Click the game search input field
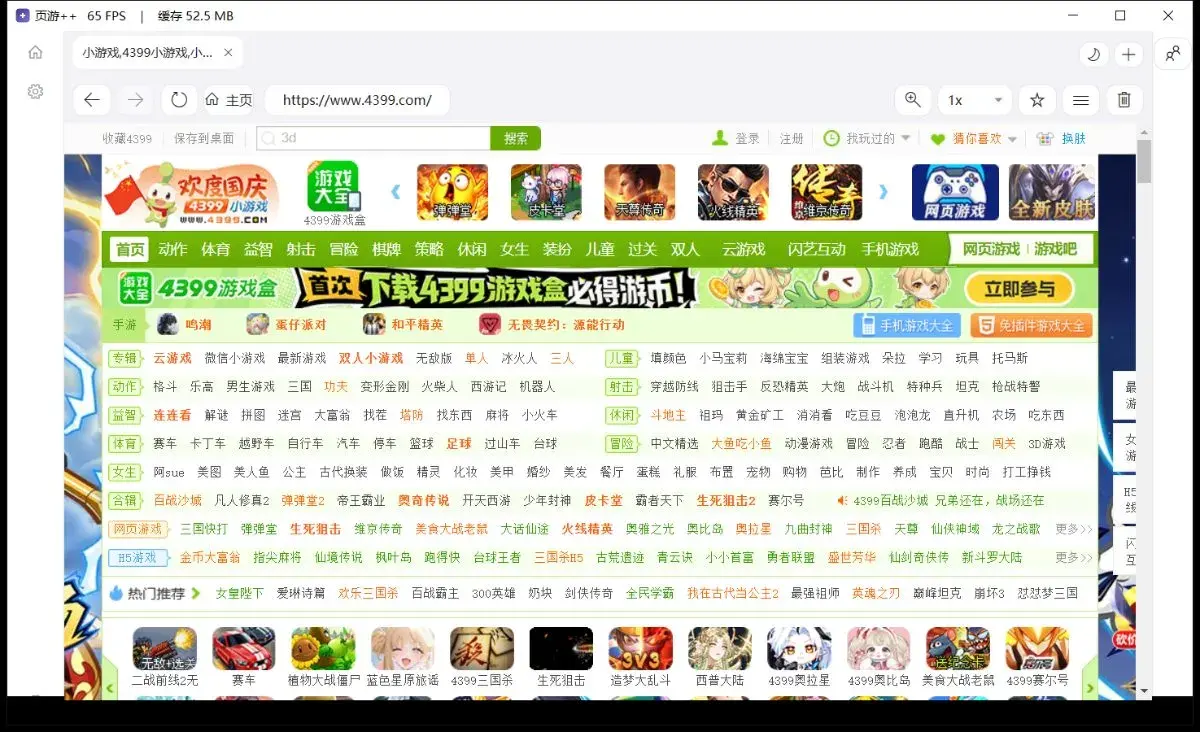1200x732 pixels. pyautogui.click(x=373, y=138)
